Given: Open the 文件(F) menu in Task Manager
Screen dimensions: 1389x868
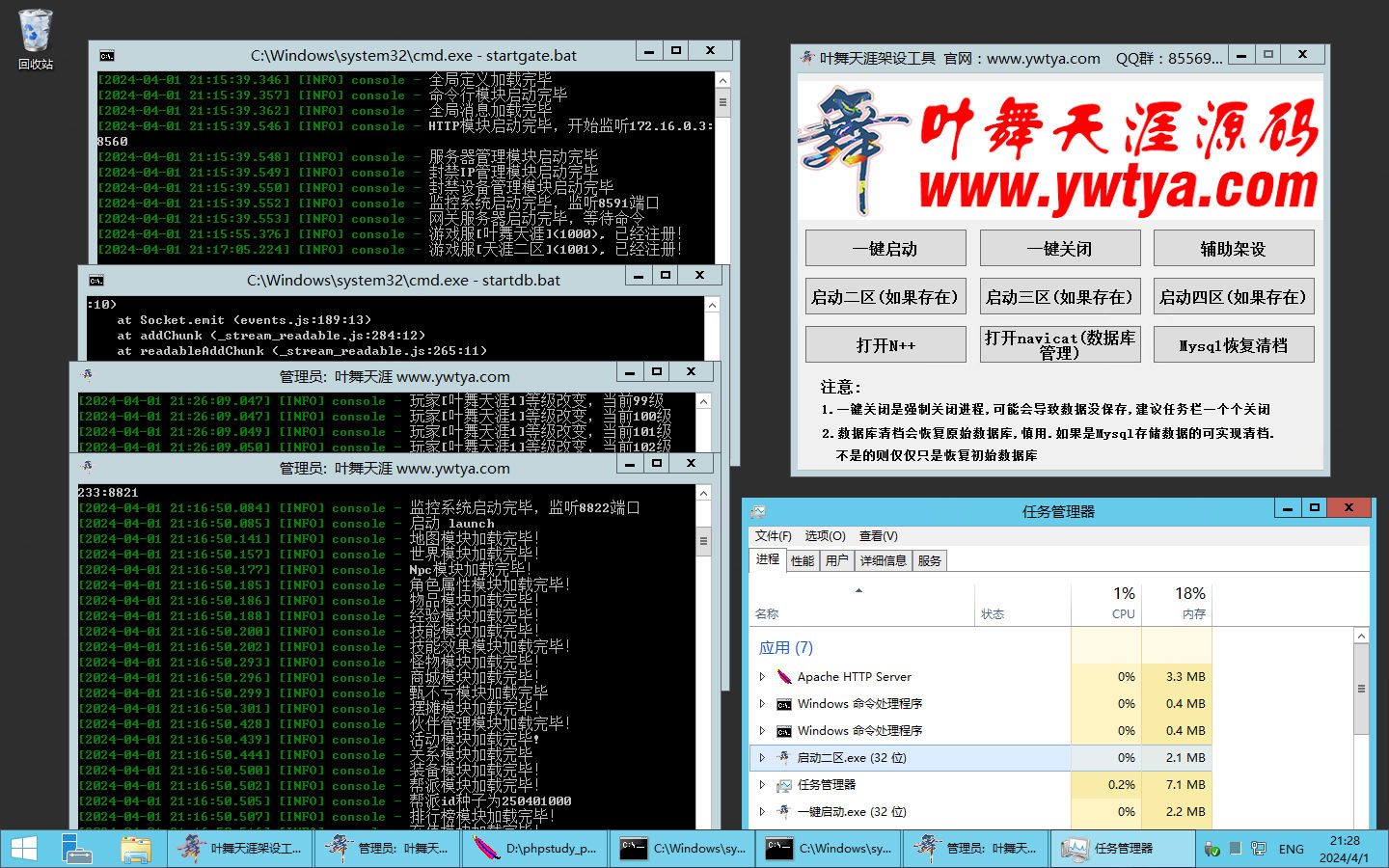Looking at the screenshot, I should pyautogui.click(x=773, y=536).
